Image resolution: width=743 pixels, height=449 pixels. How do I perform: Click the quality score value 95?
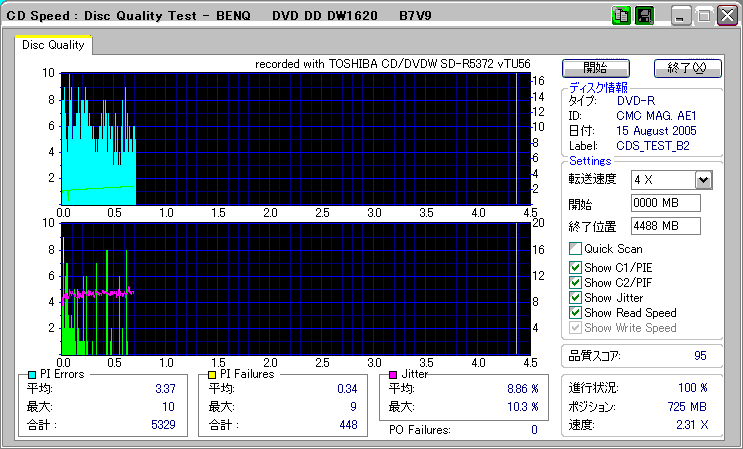[700, 356]
